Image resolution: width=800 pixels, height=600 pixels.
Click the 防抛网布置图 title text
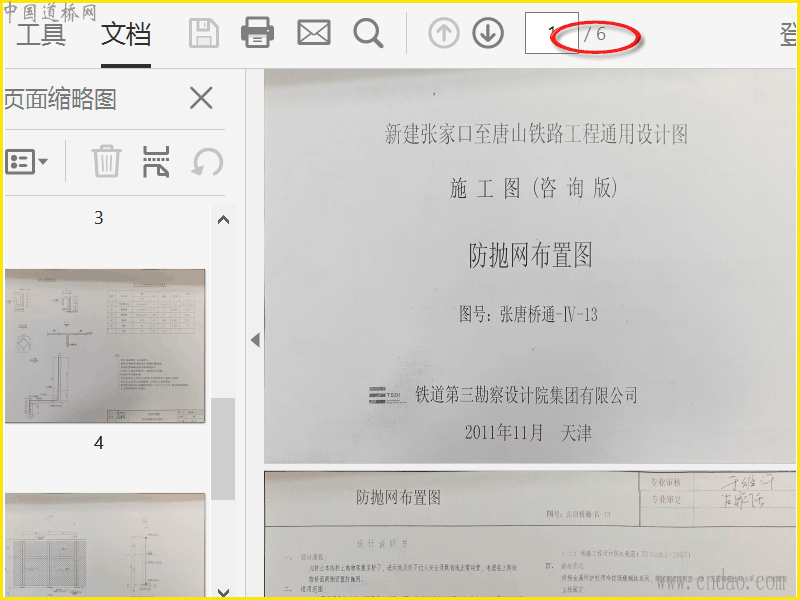tap(530, 255)
